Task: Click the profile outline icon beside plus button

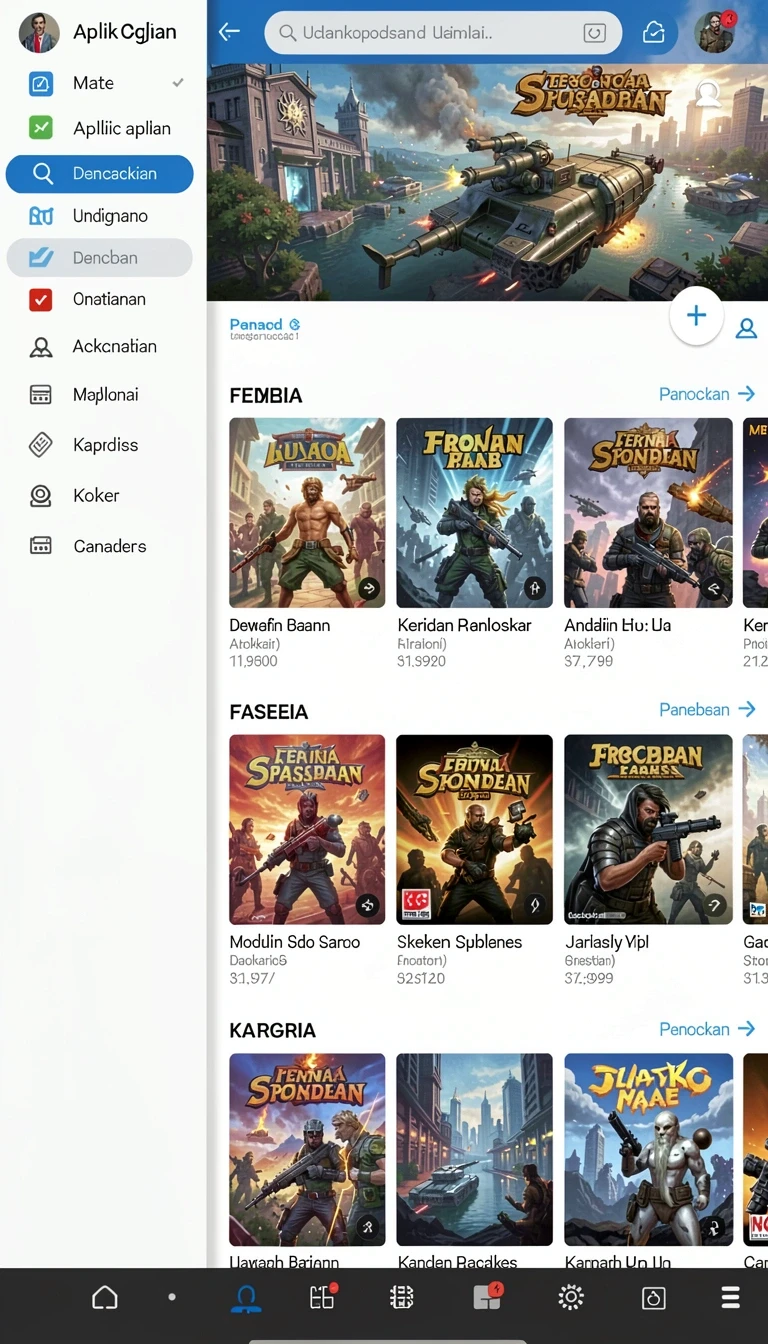Action: pos(746,328)
